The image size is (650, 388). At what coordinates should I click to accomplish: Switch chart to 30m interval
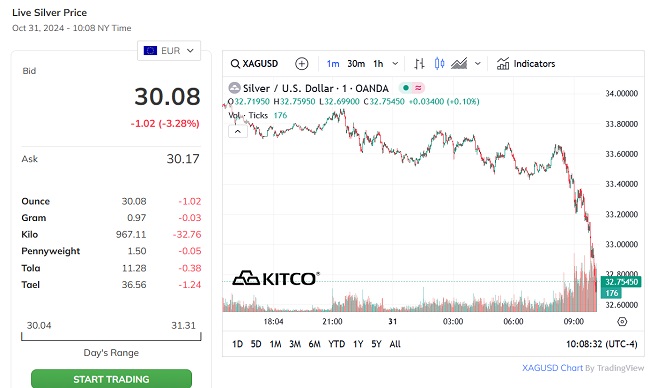356,64
